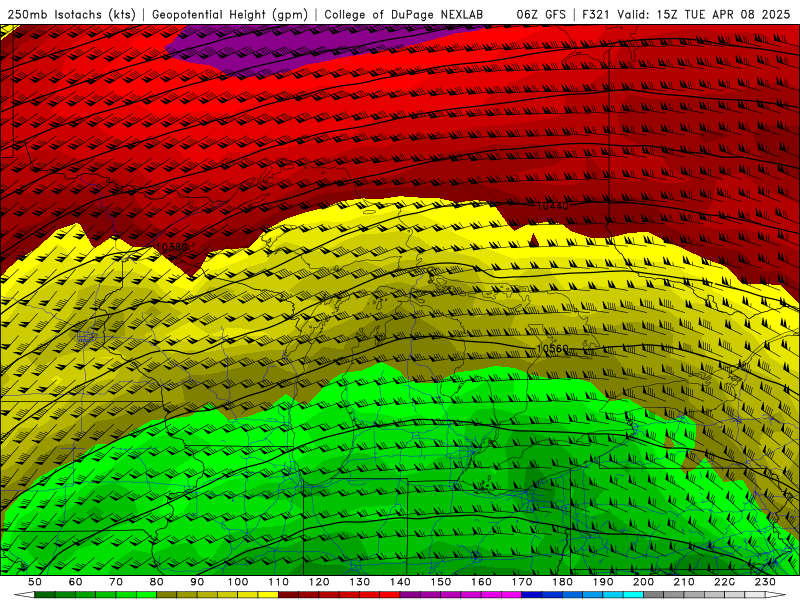Click the 190 value on the color scale
This screenshot has height=600, width=800.
[603, 582]
